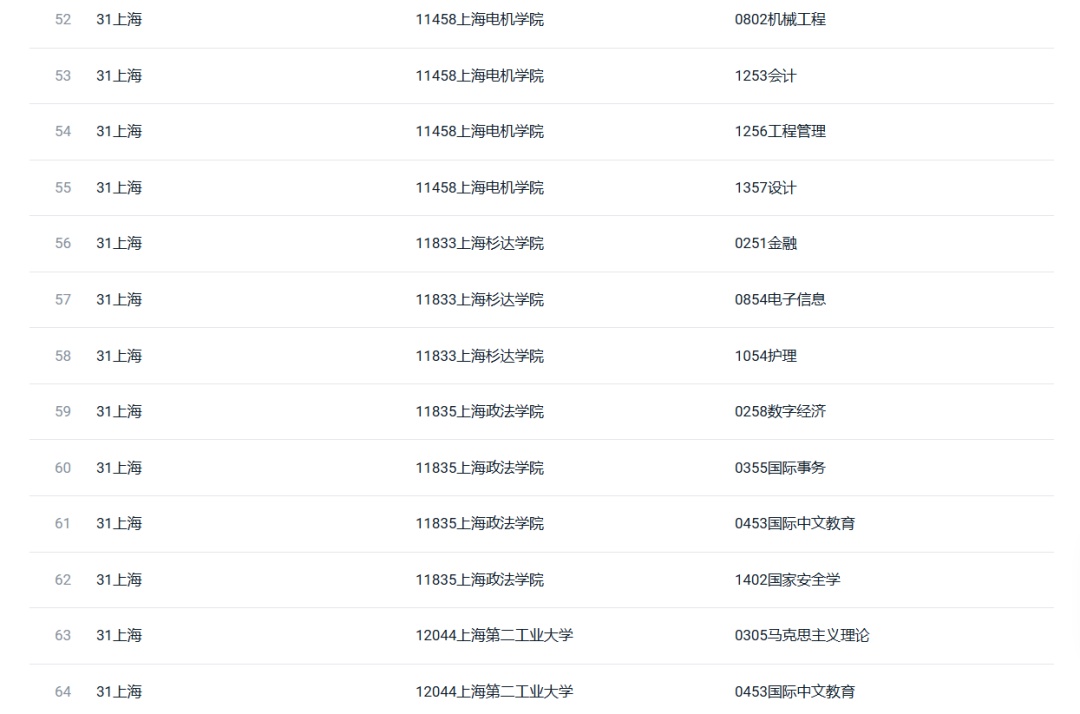Click 31上海 in row 59
Image resolution: width=1080 pixels, height=714 pixels.
119,412
